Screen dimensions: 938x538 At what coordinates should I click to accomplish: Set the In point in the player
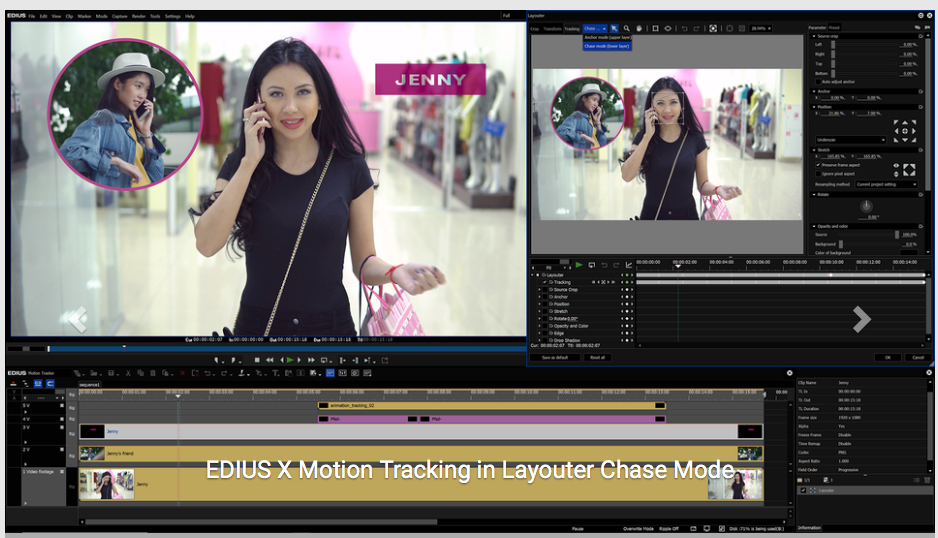(217, 360)
